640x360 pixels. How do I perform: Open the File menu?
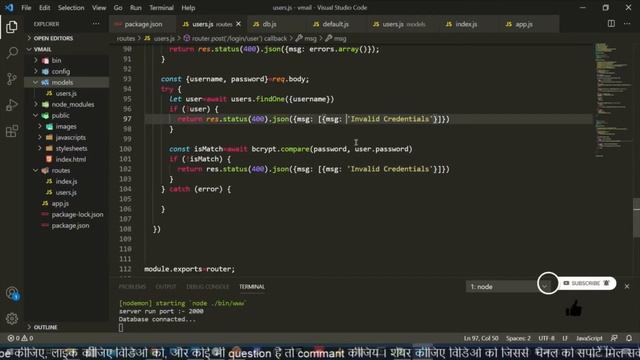26,8
